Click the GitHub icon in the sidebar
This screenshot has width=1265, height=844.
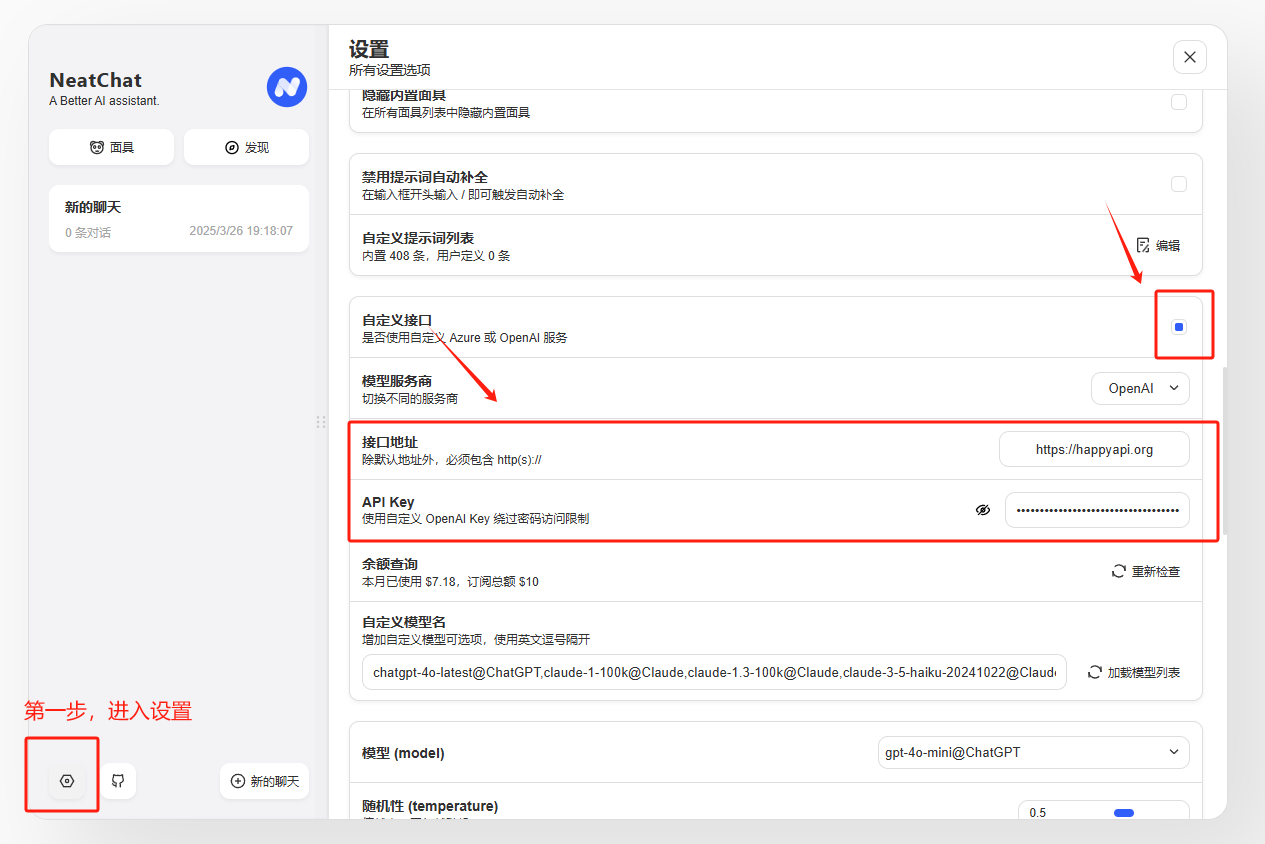pyautogui.click(x=118, y=781)
